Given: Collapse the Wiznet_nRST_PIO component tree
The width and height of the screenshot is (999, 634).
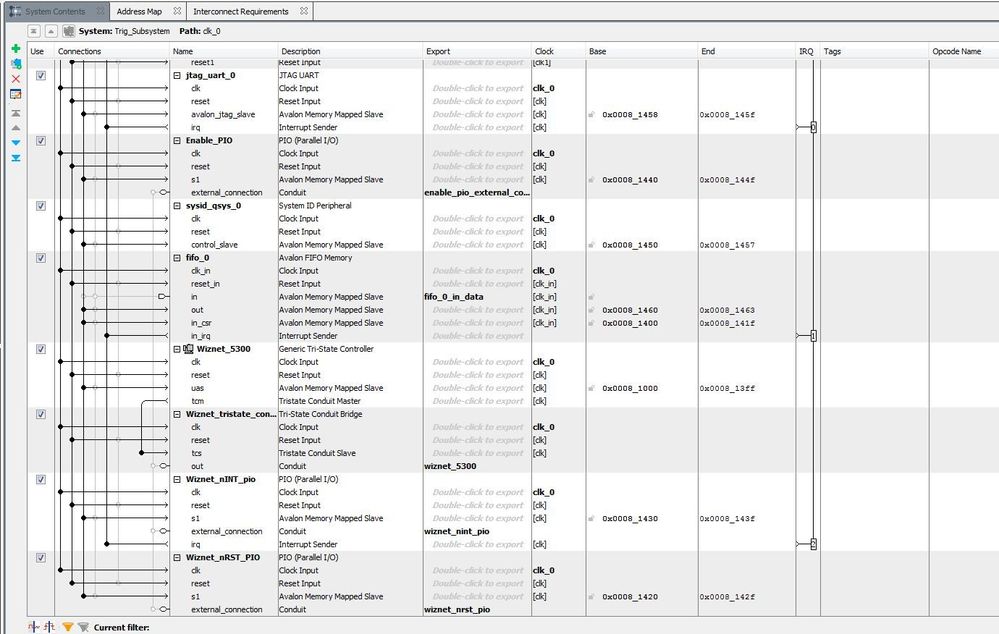Looking at the screenshot, I should [x=177, y=558].
